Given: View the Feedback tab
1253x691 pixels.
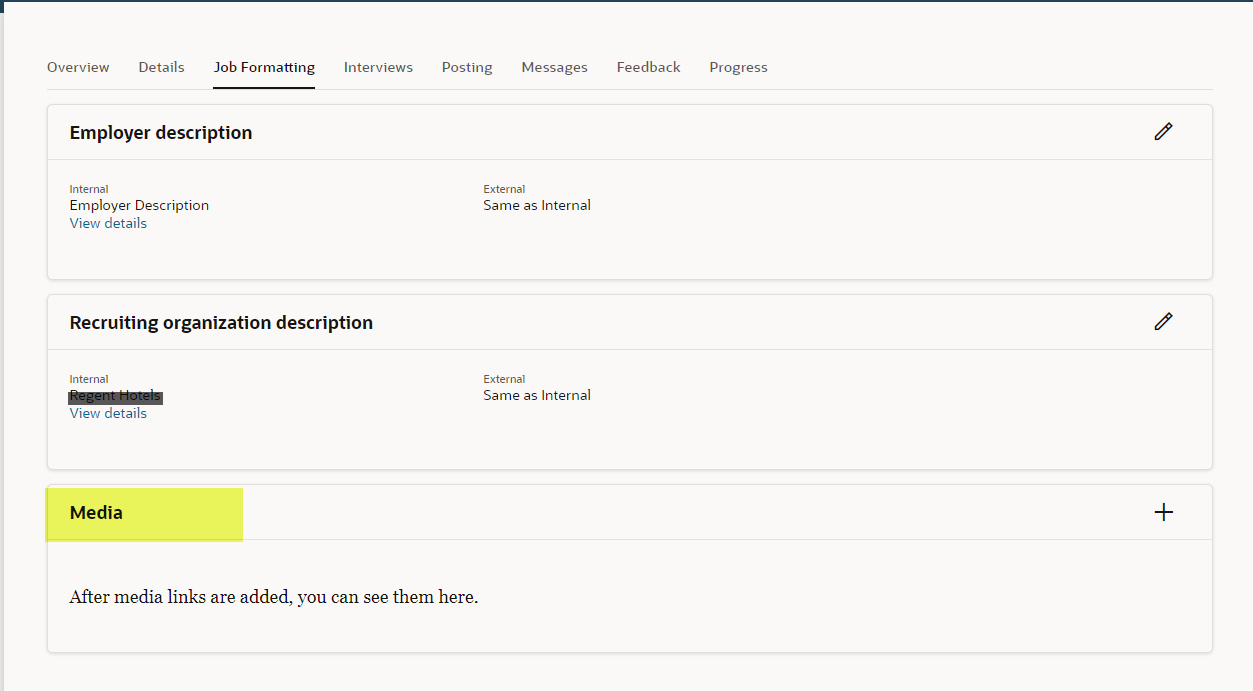Looking at the screenshot, I should coord(648,67).
